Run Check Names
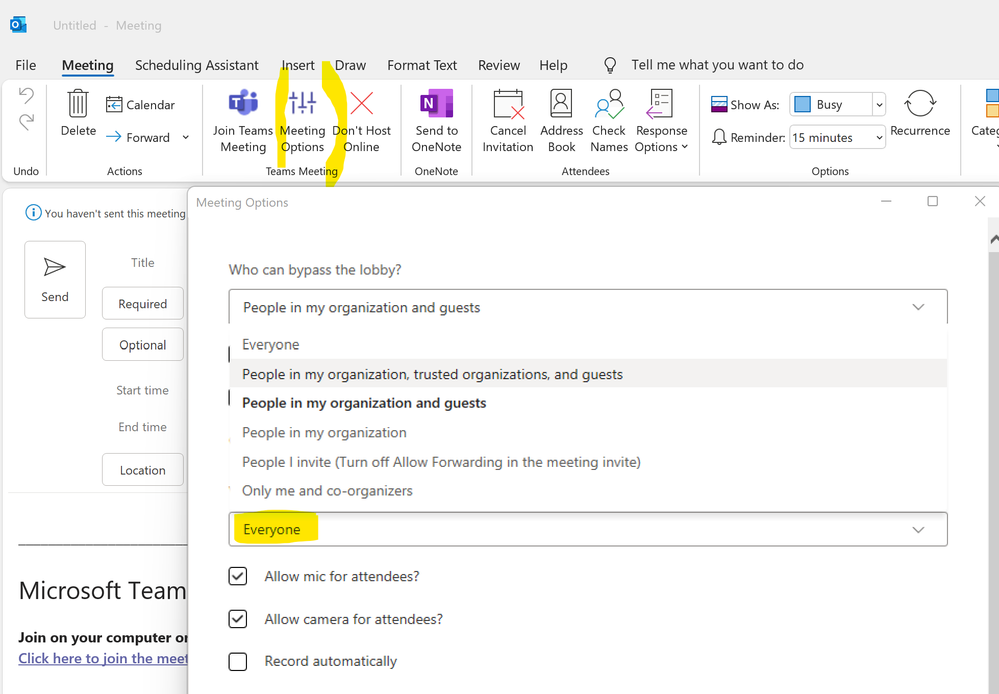Image resolution: width=999 pixels, height=694 pixels. click(x=609, y=121)
